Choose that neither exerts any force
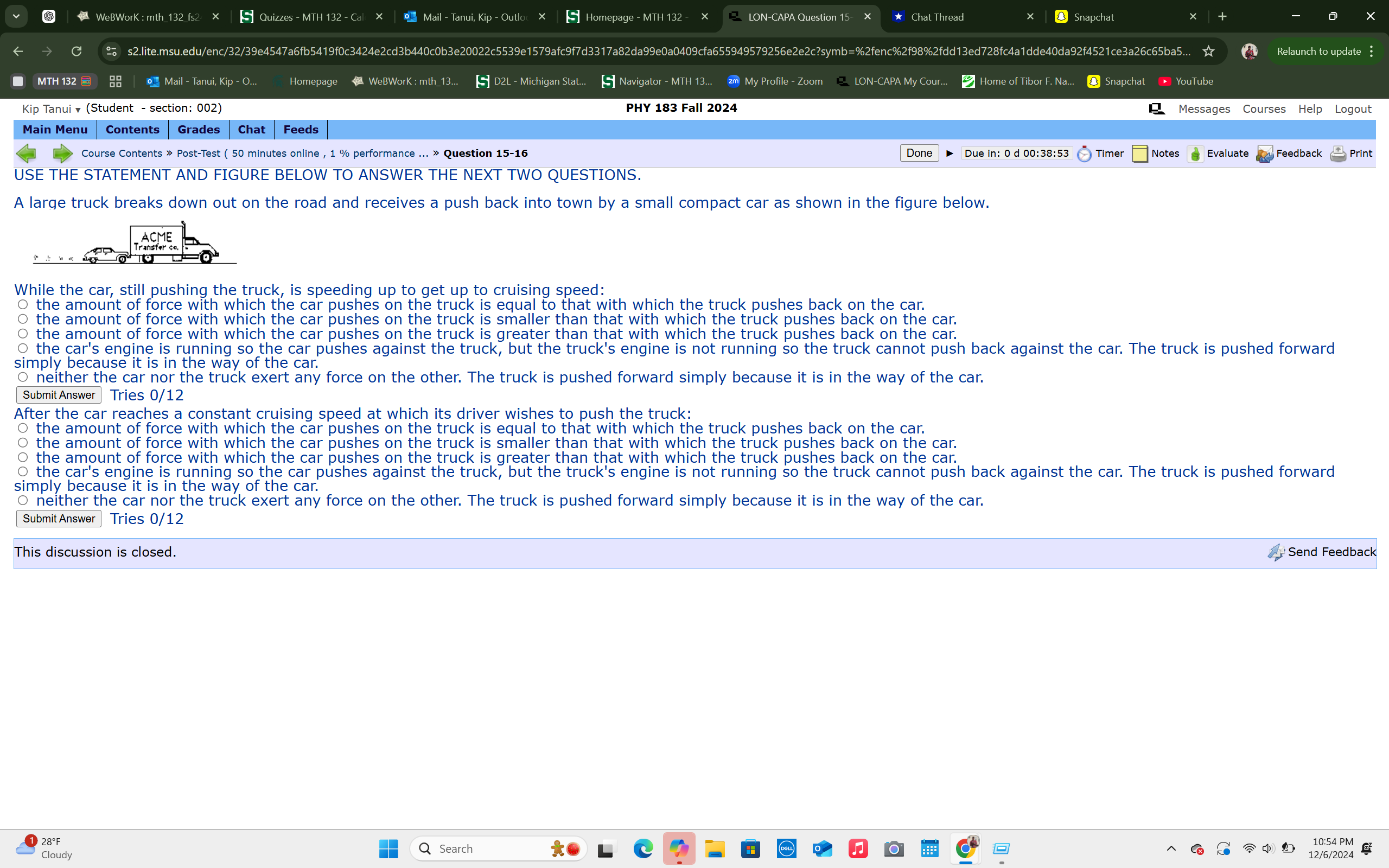 click(23, 376)
